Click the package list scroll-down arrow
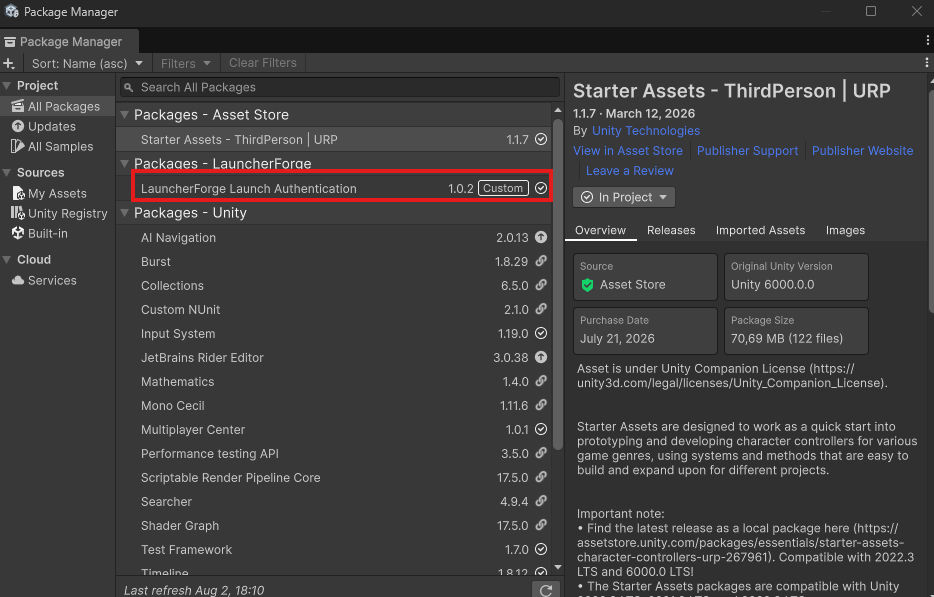934x597 pixels. 558,567
